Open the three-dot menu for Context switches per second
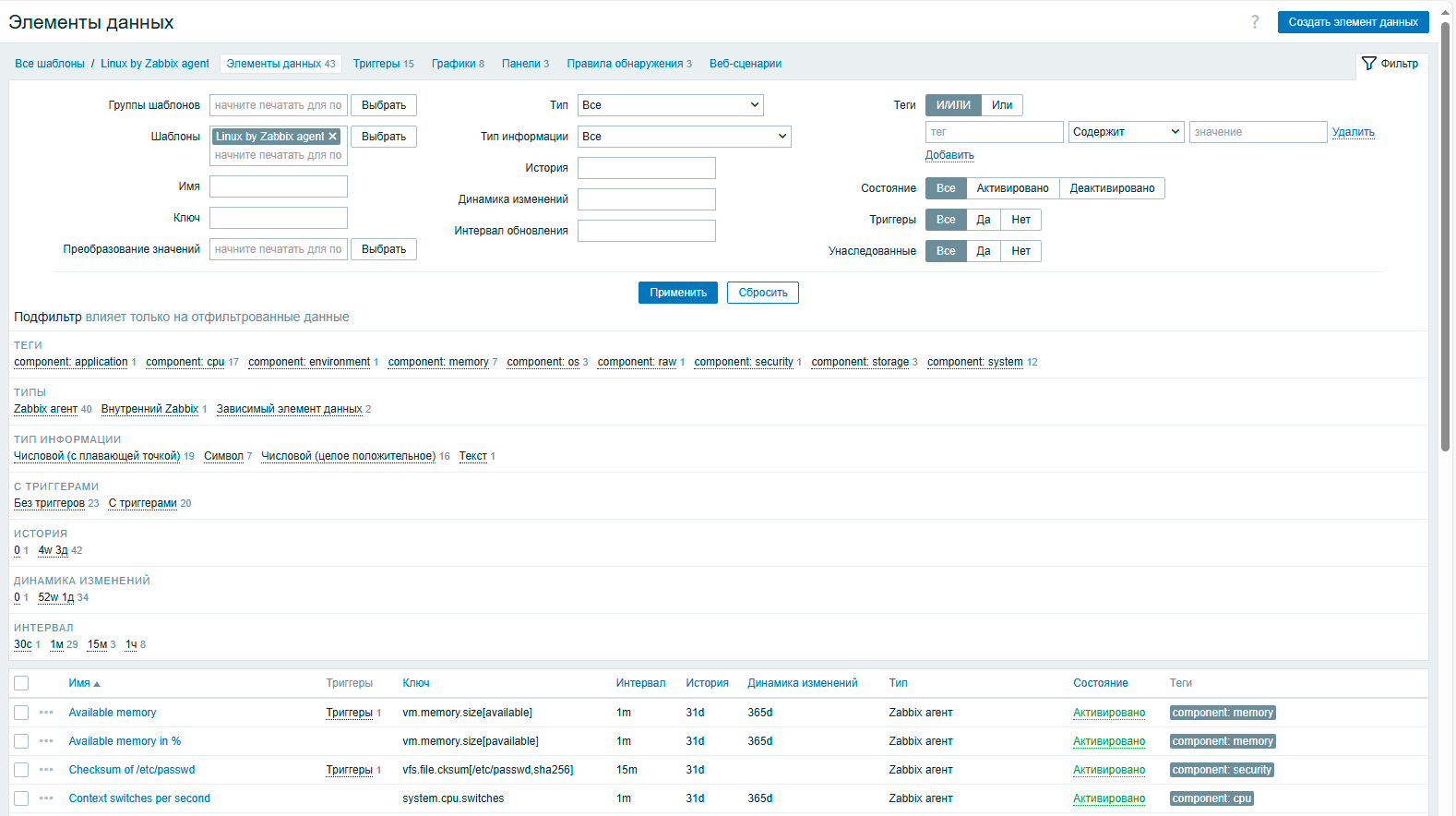The image size is (1456, 816). tap(46, 798)
